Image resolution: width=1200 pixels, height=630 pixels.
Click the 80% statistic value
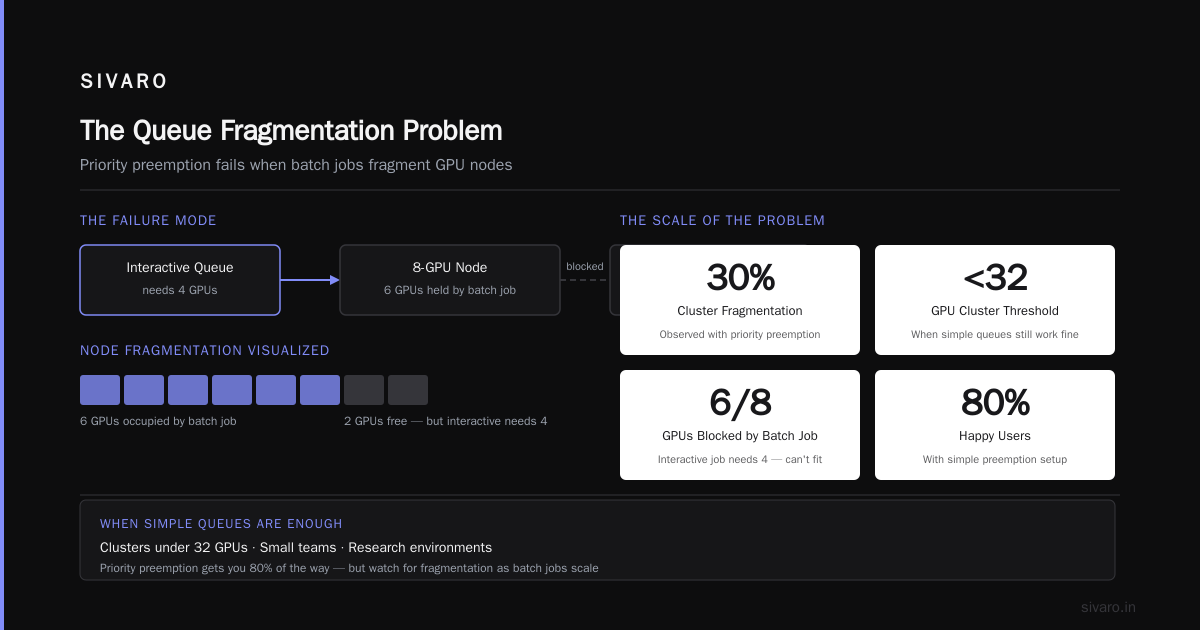[995, 403]
